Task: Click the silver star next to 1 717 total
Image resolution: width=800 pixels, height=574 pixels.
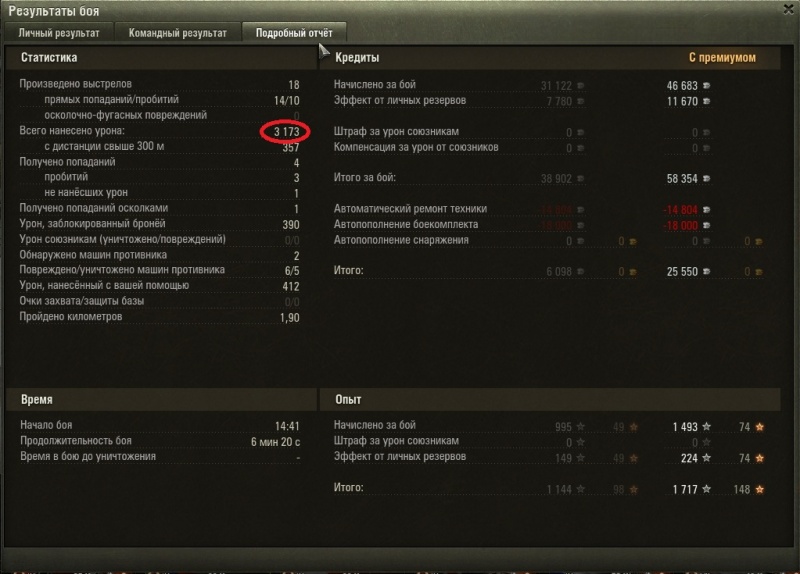Action: [x=707, y=489]
